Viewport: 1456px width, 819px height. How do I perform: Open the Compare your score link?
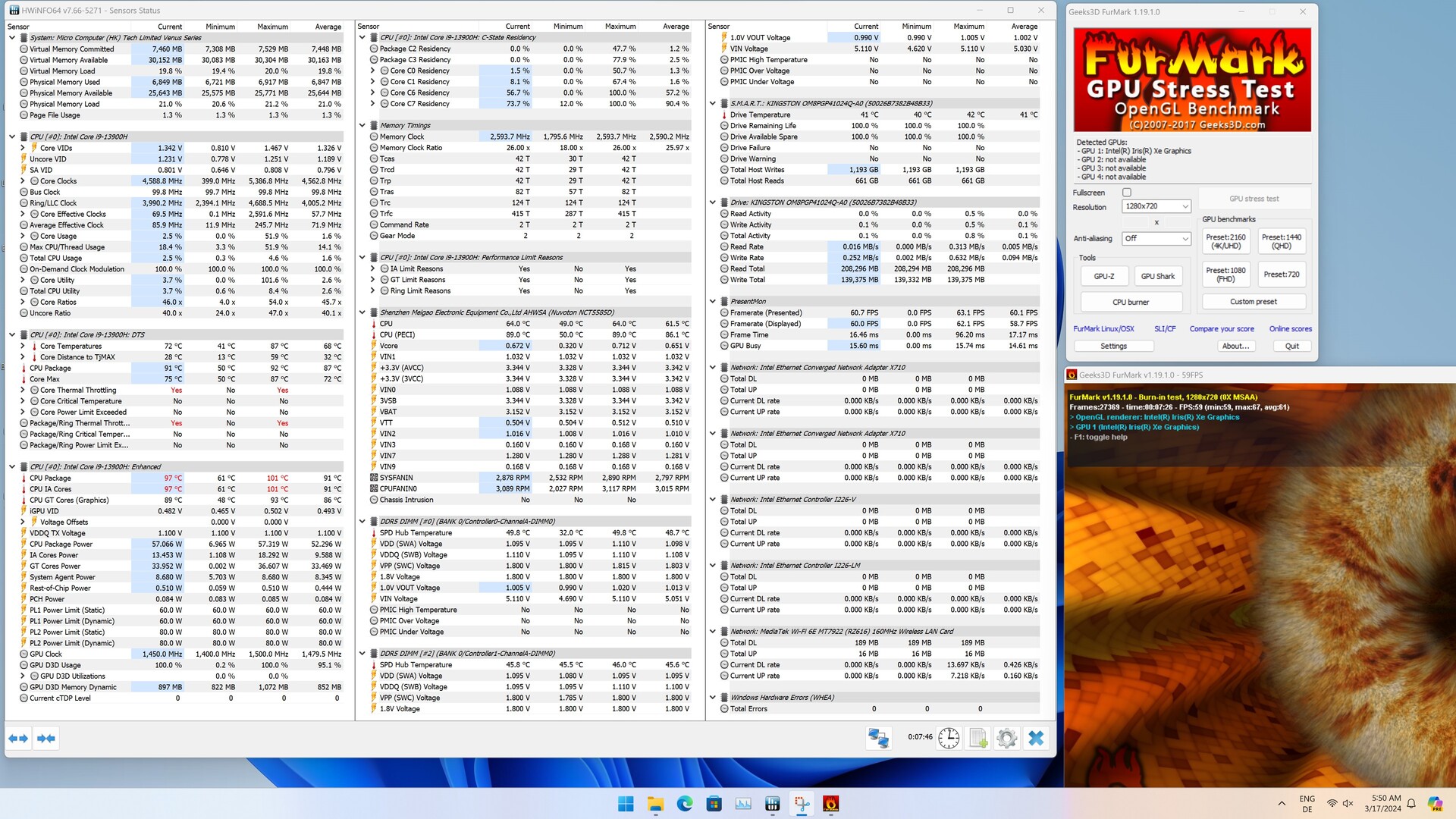1221,329
